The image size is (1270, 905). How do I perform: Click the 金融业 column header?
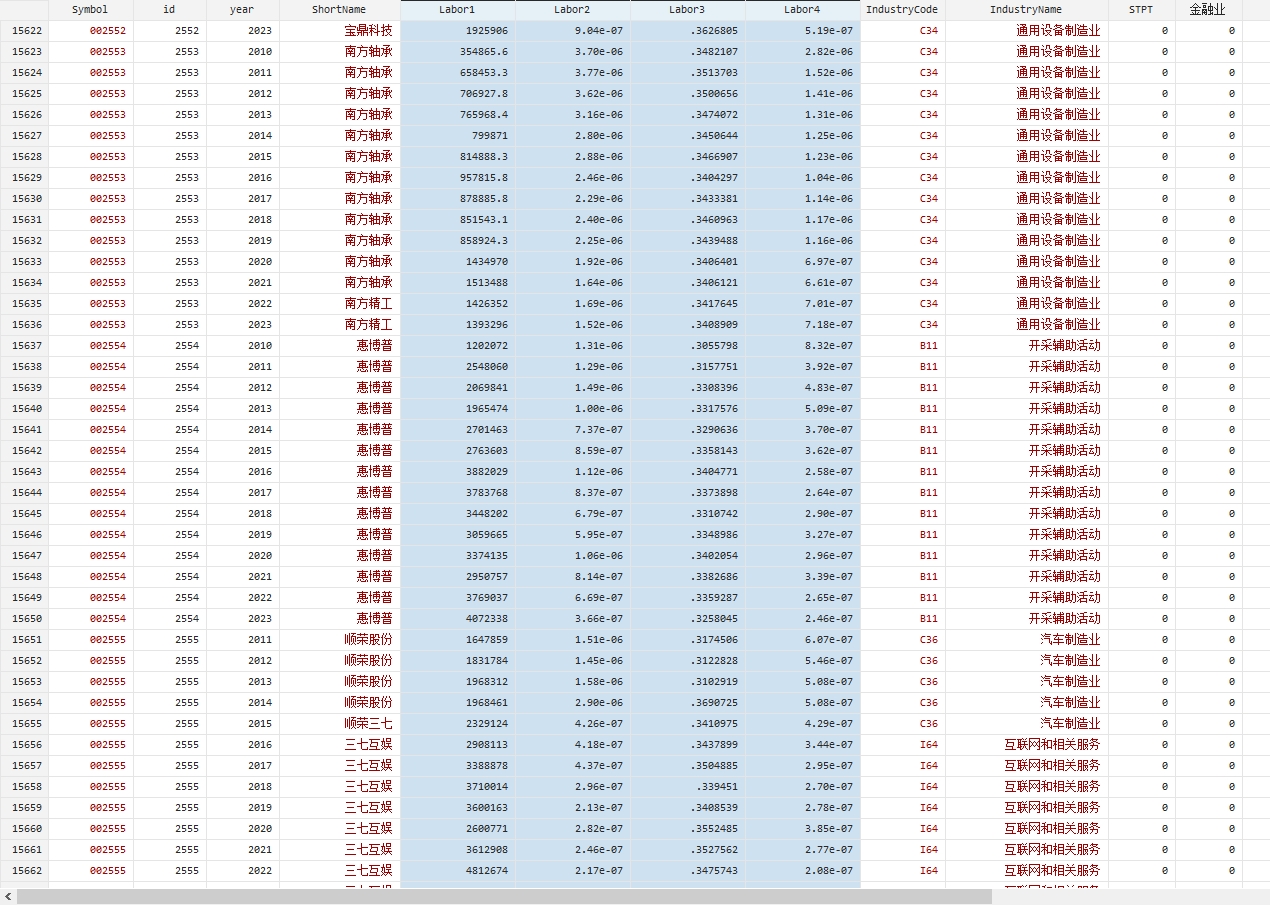(1207, 9)
